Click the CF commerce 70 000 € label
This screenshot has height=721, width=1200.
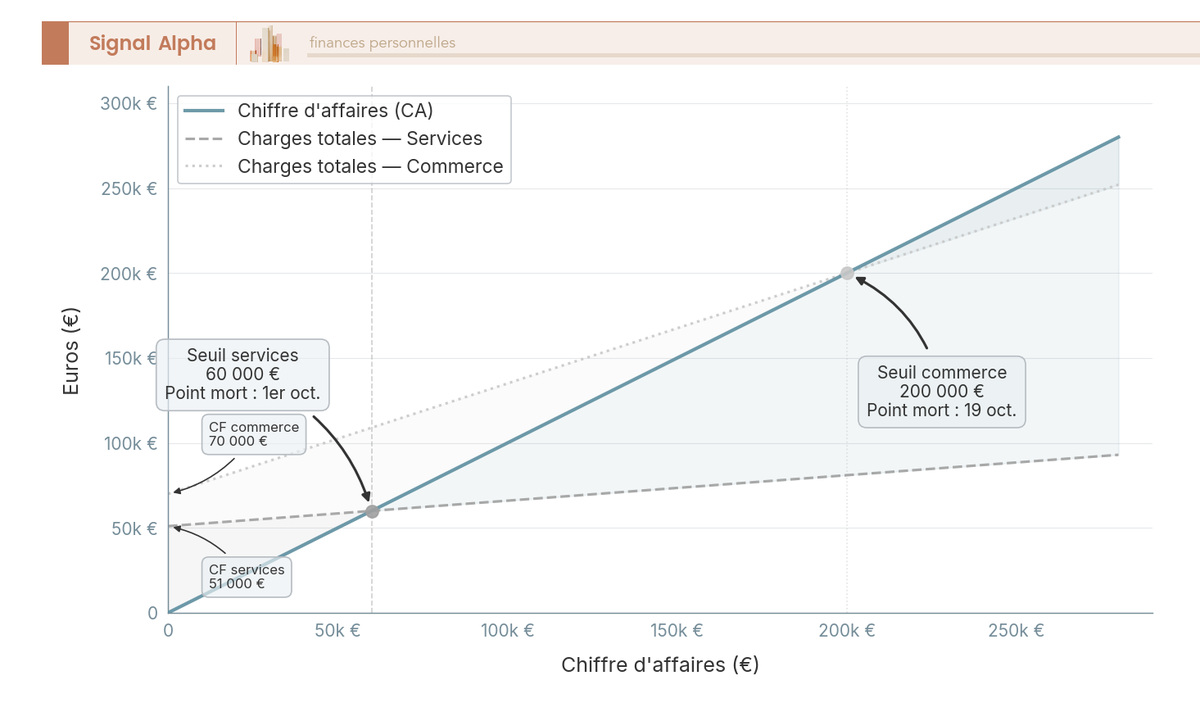tap(253, 434)
